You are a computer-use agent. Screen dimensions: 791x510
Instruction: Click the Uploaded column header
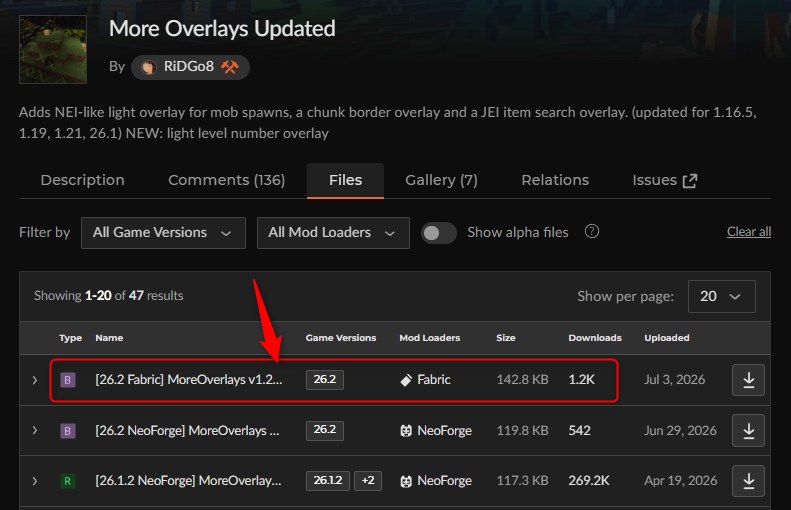[666, 338]
